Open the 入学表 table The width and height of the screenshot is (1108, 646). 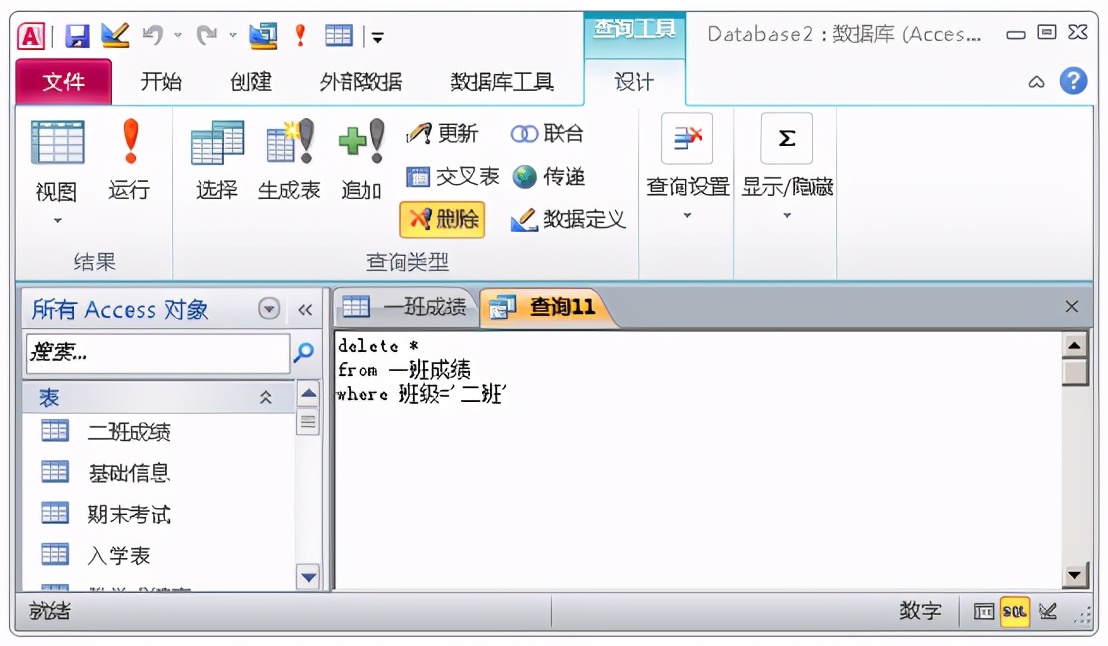96,555
